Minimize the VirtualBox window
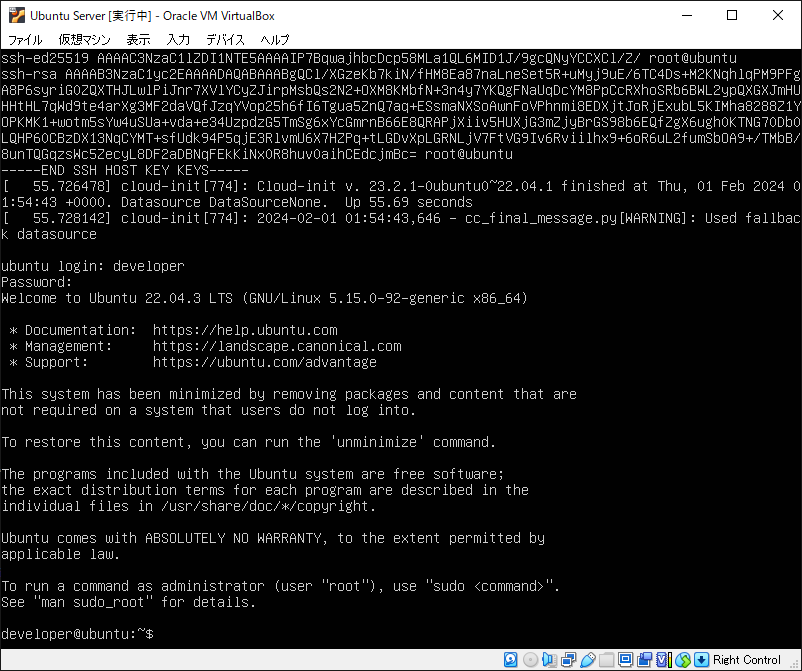 [687, 15]
